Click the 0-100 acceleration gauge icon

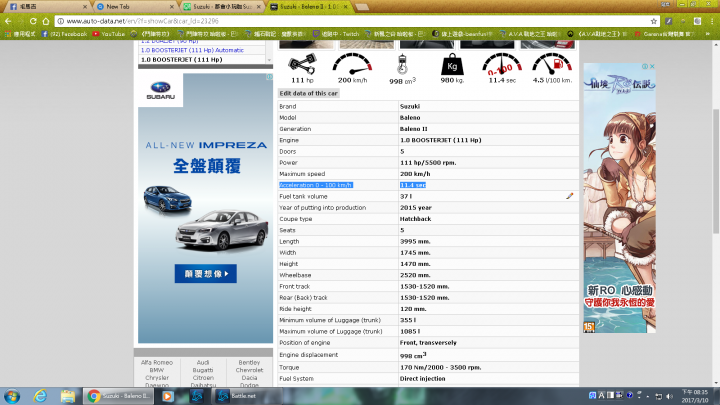[x=502, y=64]
